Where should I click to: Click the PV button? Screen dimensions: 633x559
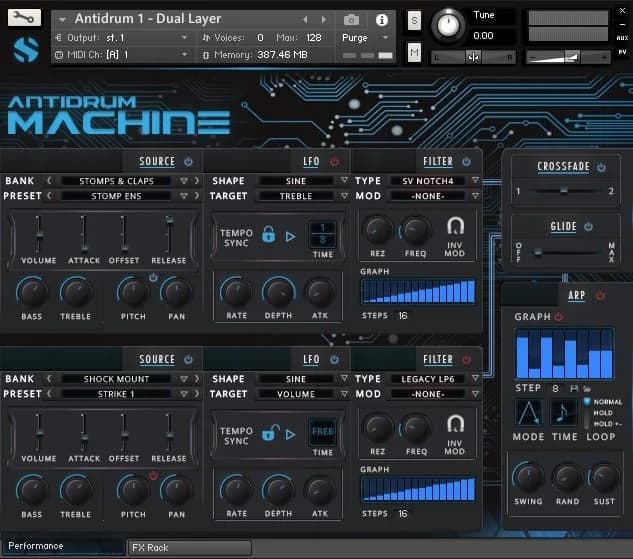pyautogui.click(x=622, y=52)
